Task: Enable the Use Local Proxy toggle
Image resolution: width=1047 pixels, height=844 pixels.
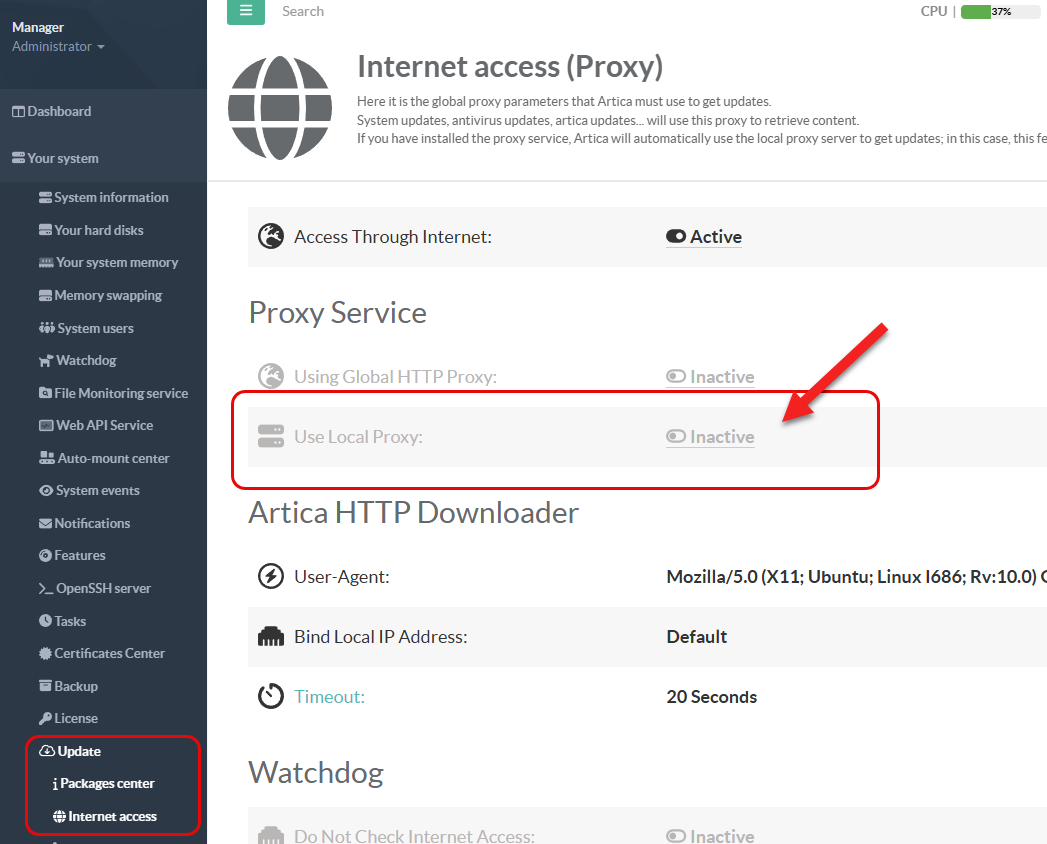Action: point(677,437)
